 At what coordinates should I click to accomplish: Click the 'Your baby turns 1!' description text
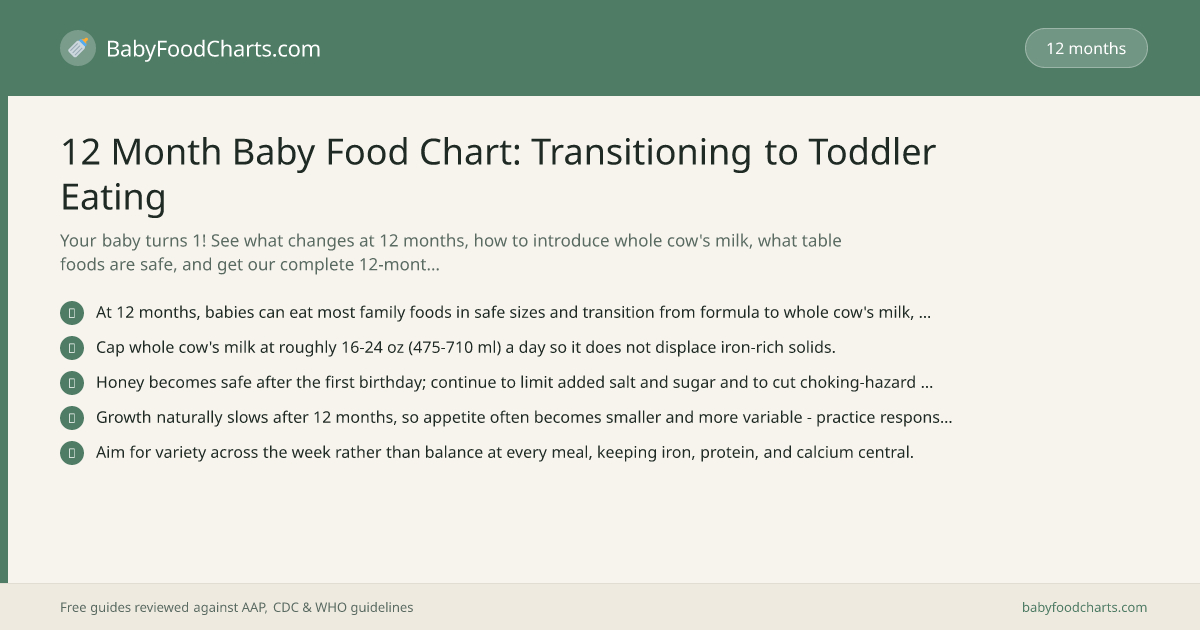(451, 253)
